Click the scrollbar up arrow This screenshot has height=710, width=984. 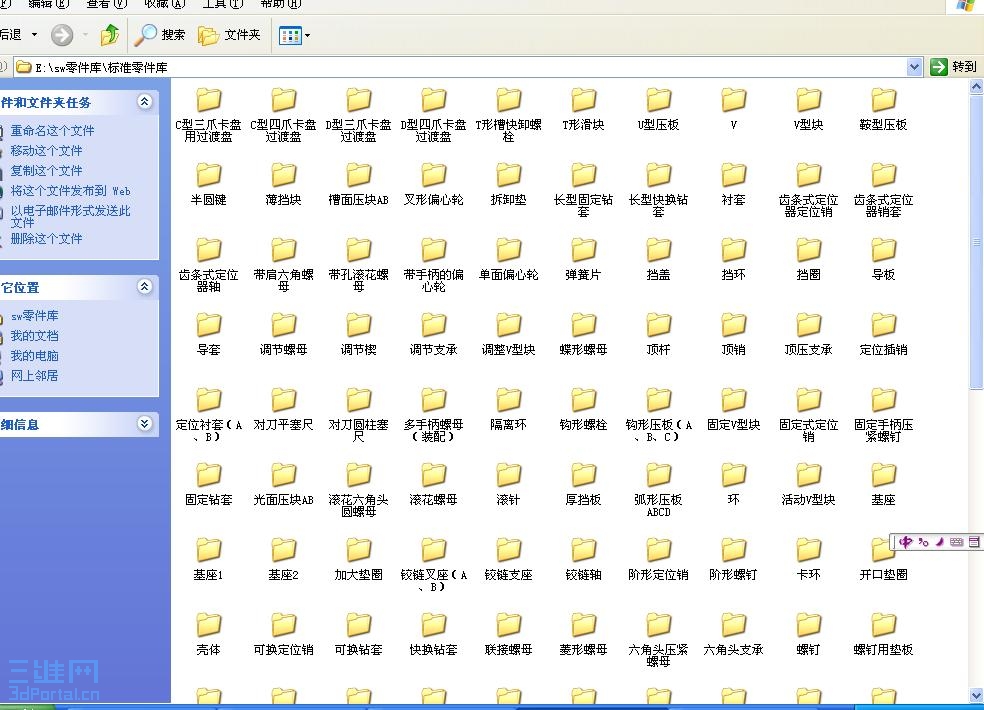(976, 87)
